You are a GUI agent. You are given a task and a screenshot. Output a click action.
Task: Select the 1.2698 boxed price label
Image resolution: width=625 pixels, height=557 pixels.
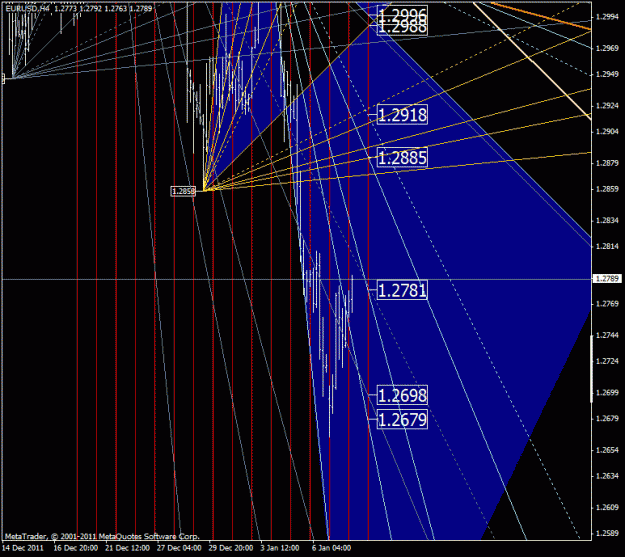[x=402, y=395]
